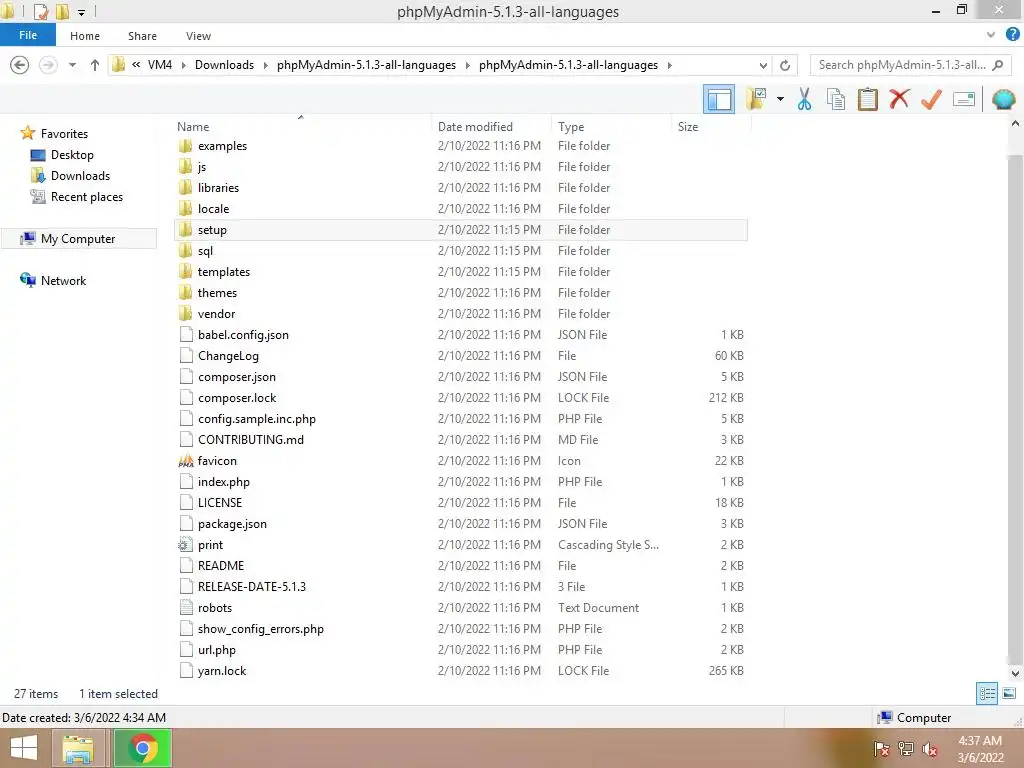
Task: Expand the arrow after Downloads breadcrumb
Action: click(266, 65)
